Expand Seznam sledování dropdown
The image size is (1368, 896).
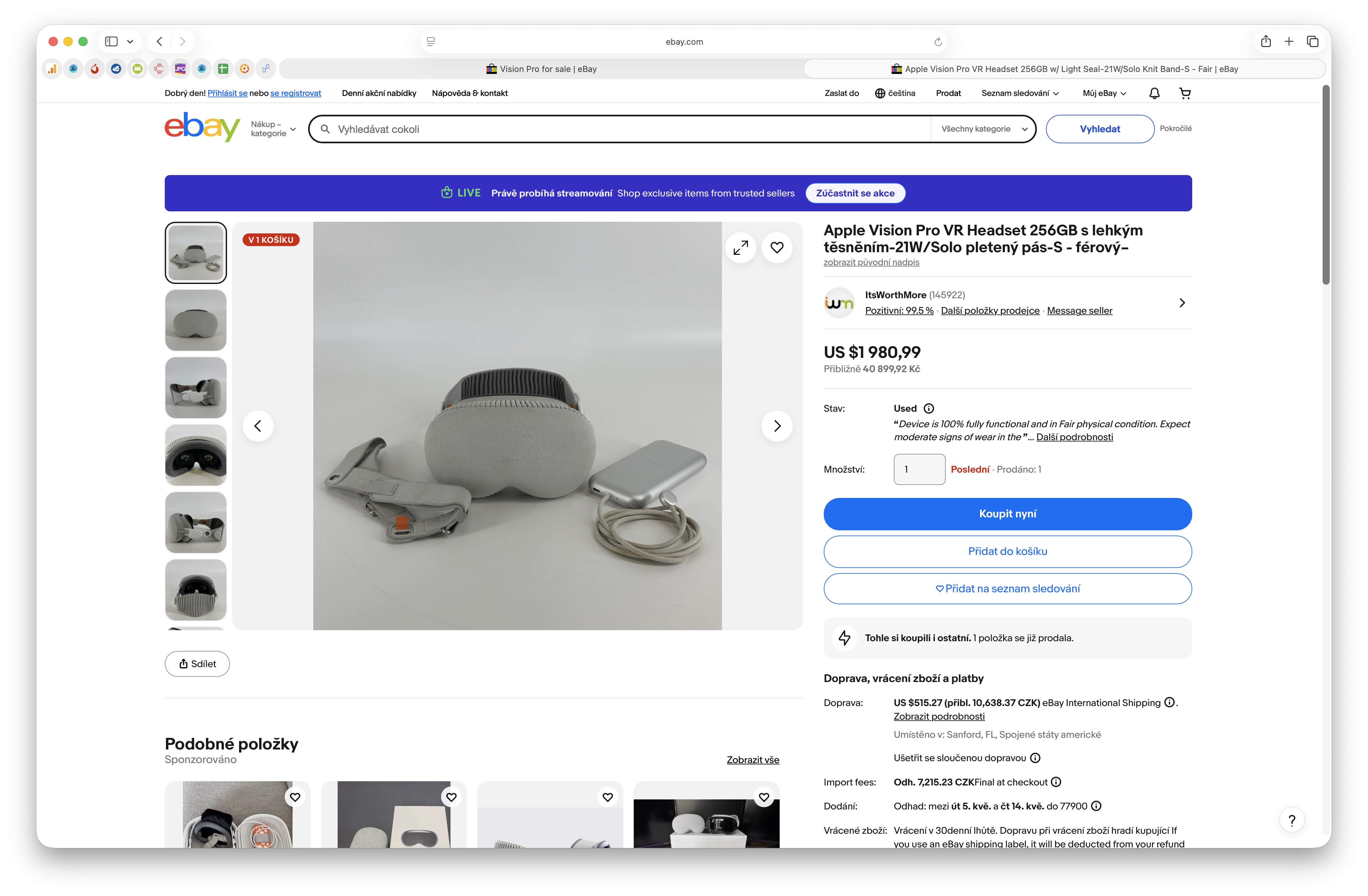pyautogui.click(x=1020, y=93)
